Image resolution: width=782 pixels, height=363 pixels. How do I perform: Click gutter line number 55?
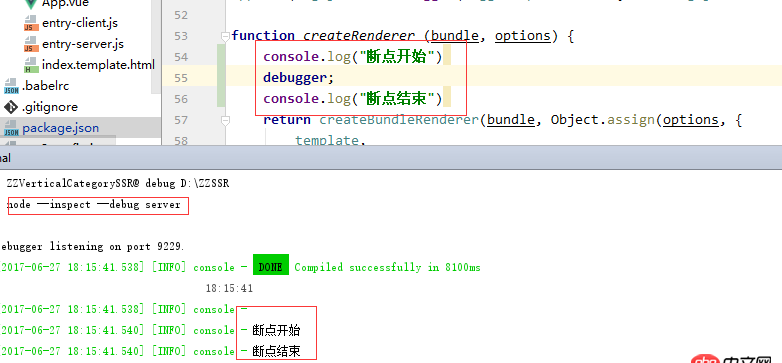pos(181,78)
